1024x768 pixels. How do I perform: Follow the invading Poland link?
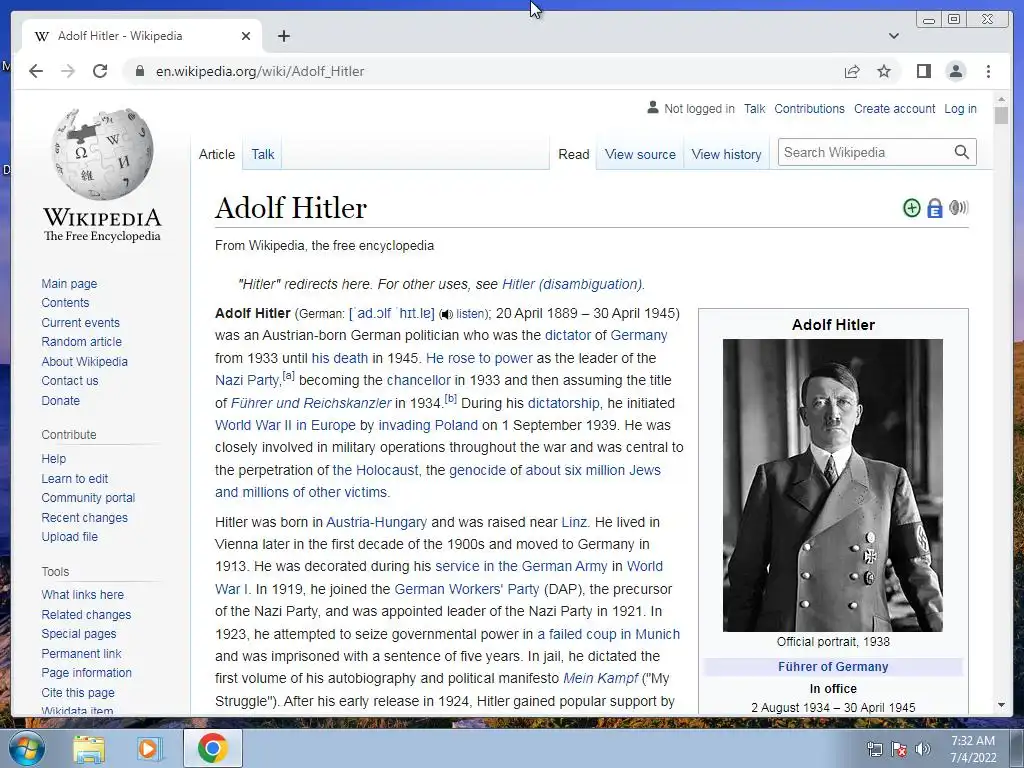pos(428,425)
